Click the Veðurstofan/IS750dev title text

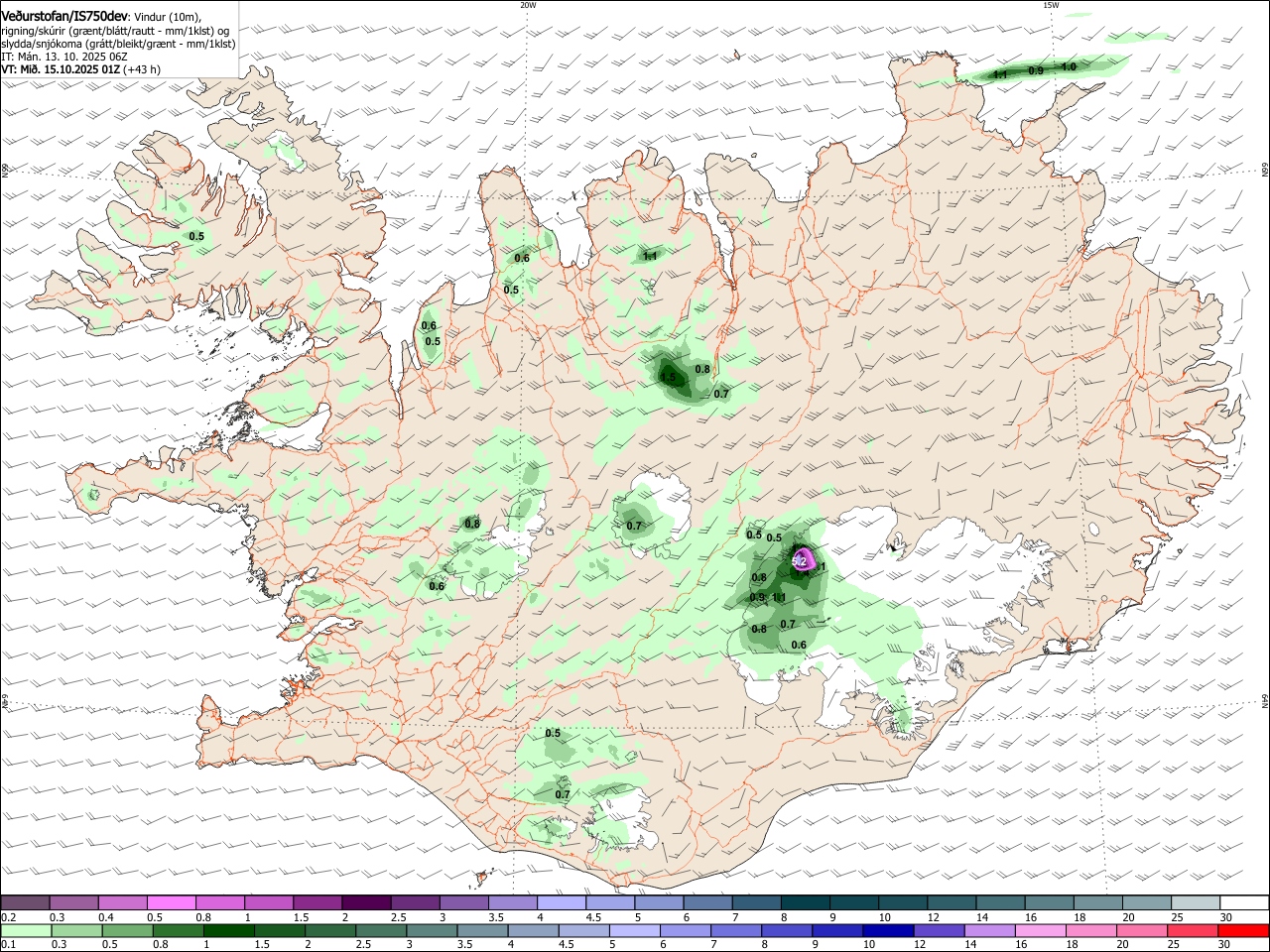click(x=63, y=17)
